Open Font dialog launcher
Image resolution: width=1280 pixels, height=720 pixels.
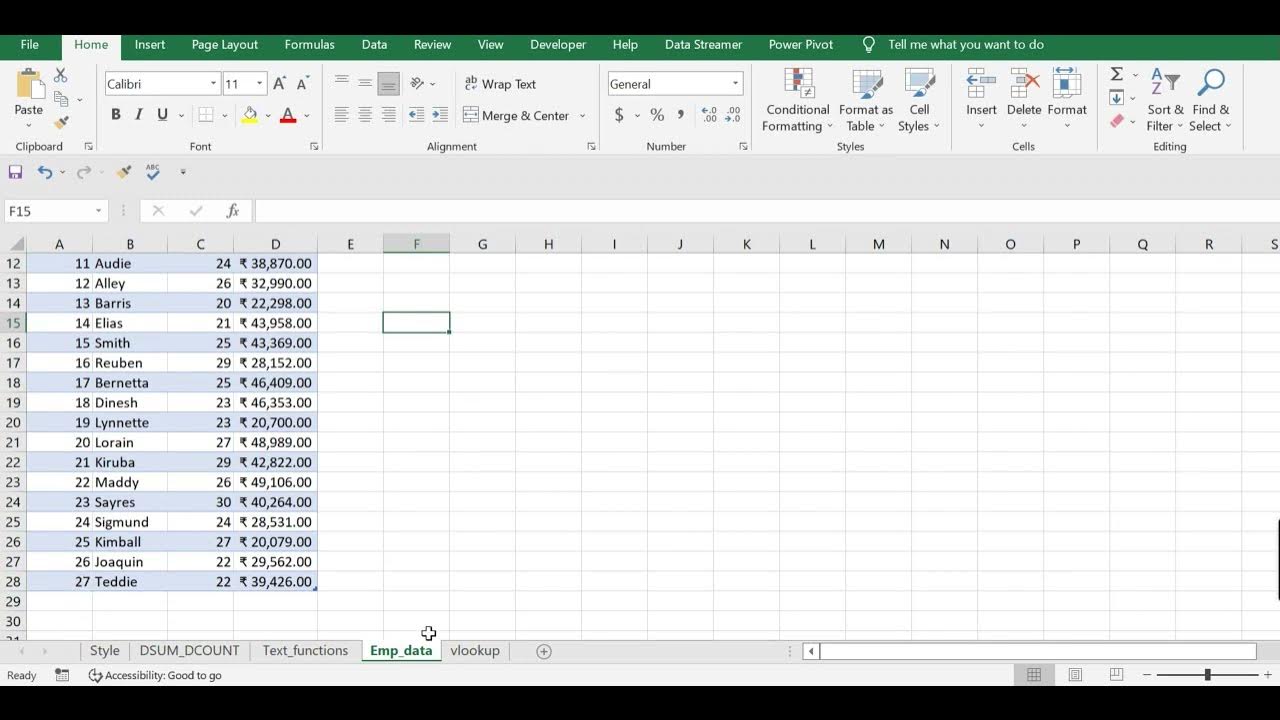(x=314, y=147)
